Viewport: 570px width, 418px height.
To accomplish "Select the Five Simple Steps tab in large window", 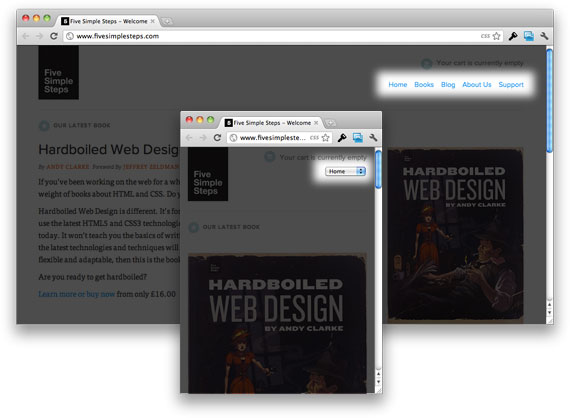I will (x=108, y=21).
